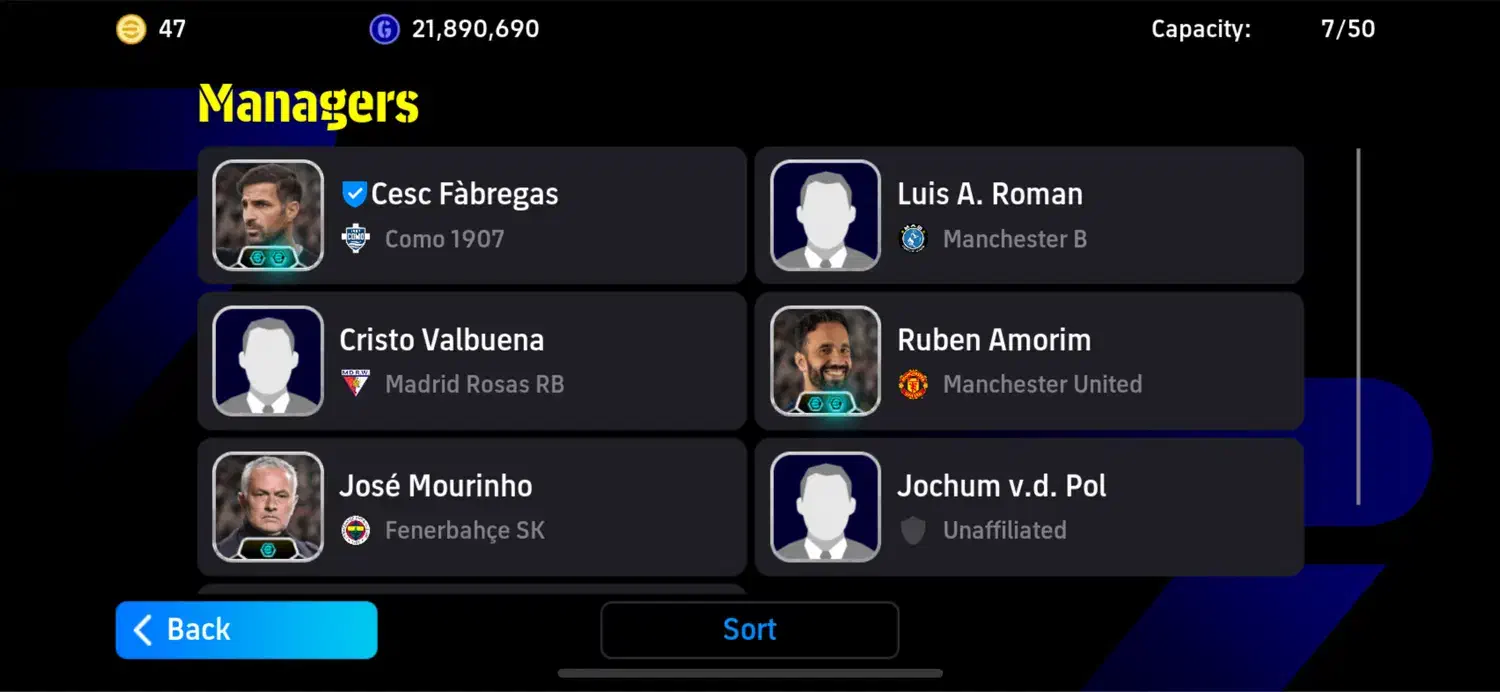Tap the 21,890,690 GP balance
Image resolution: width=1500 pixels, height=692 pixels.
(x=476, y=29)
